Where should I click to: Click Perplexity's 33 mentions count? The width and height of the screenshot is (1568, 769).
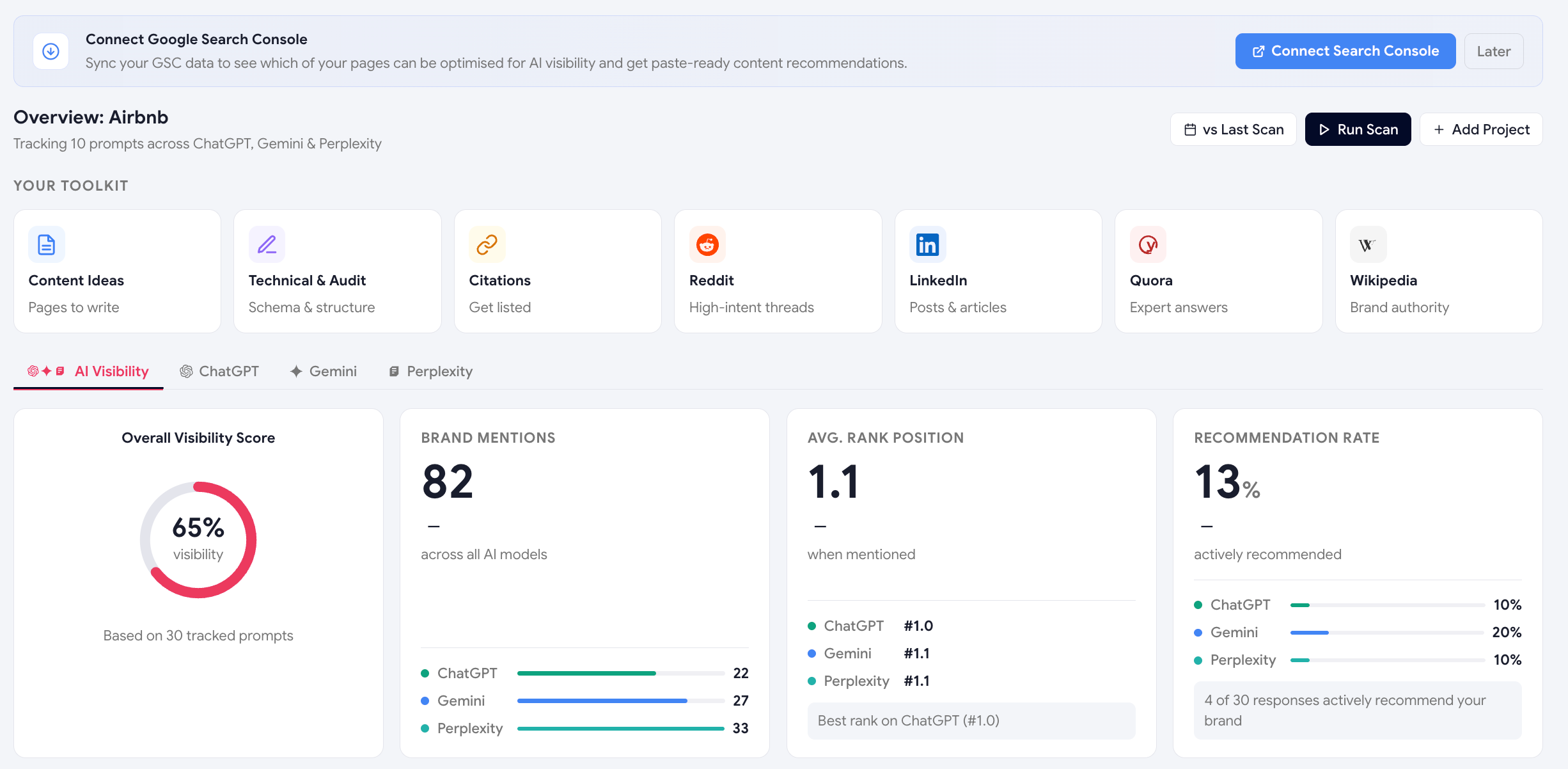point(741,729)
